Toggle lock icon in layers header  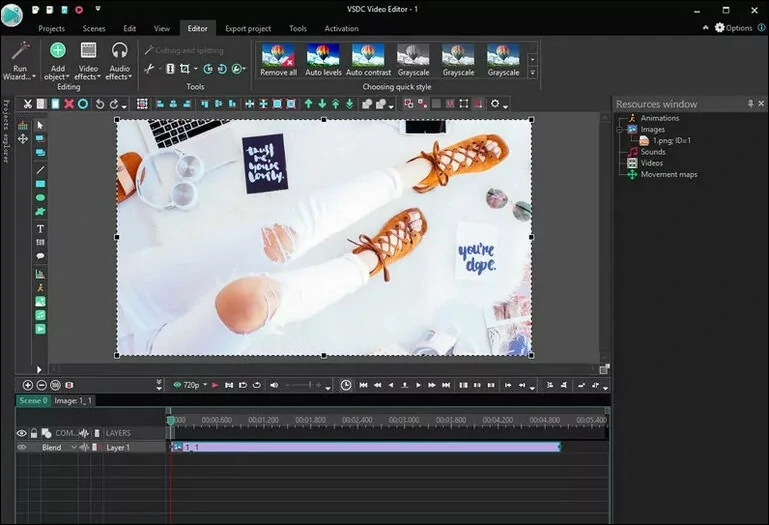(34, 433)
